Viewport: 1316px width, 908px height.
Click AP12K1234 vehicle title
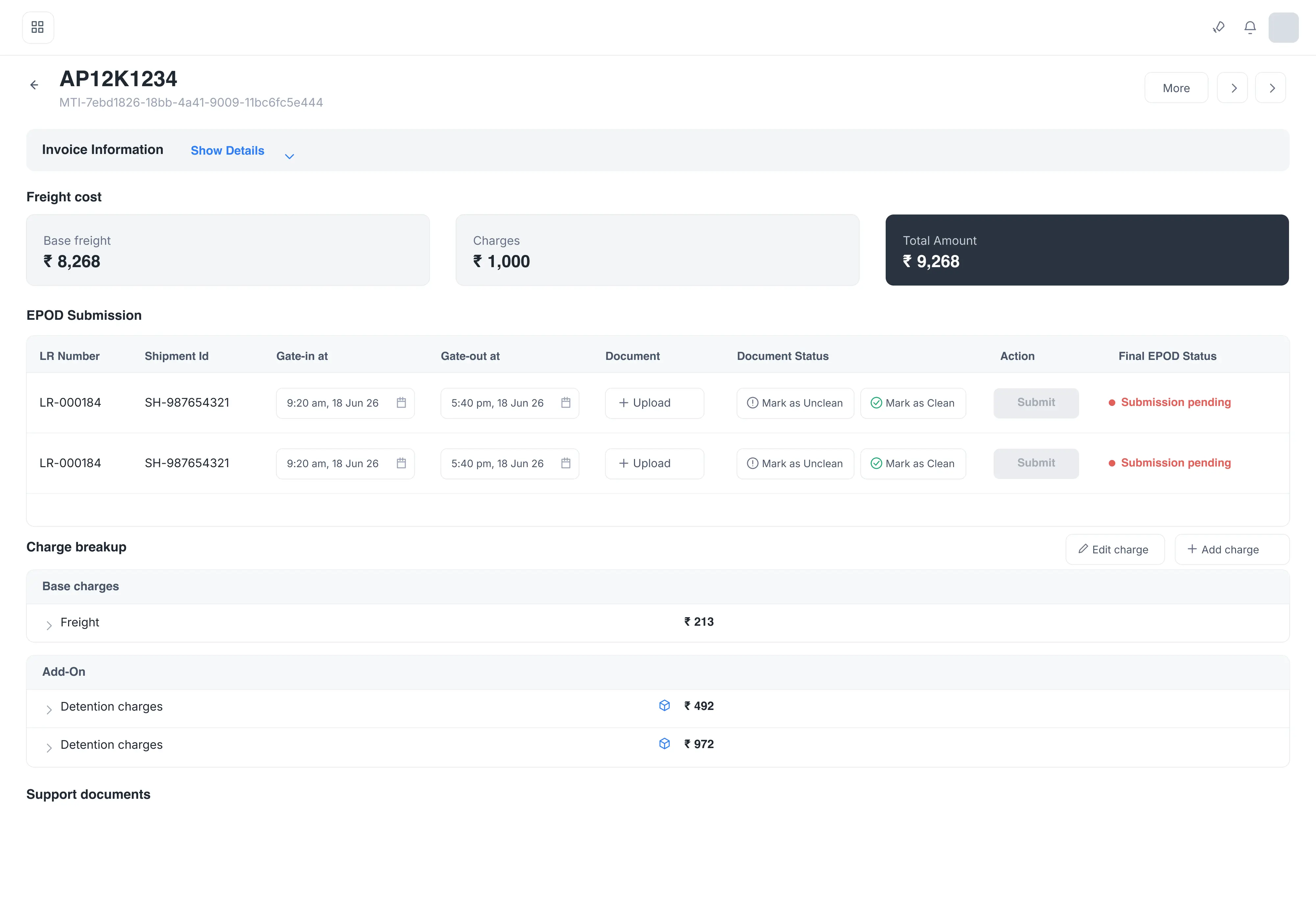point(118,79)
